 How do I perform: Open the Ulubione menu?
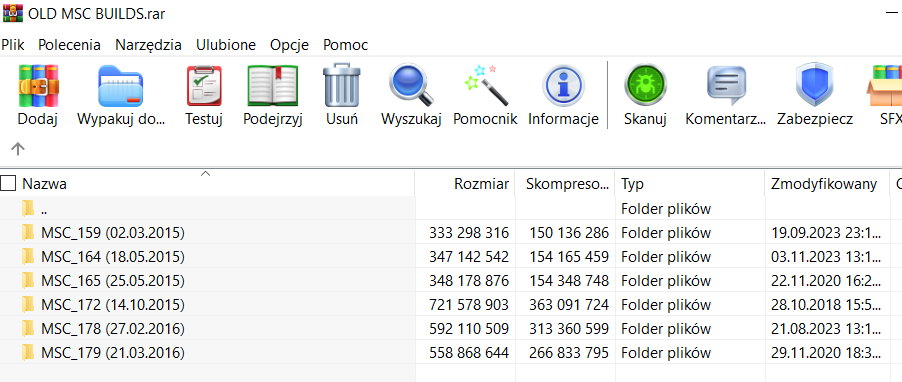point(226,45)
